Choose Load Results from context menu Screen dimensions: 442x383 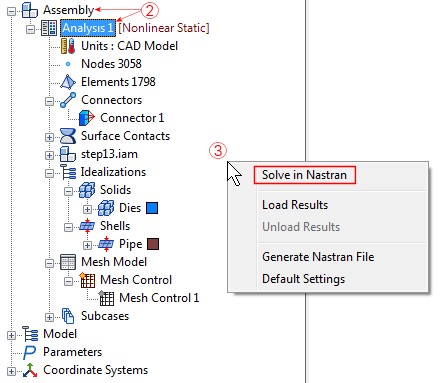[x=295, y=205]
